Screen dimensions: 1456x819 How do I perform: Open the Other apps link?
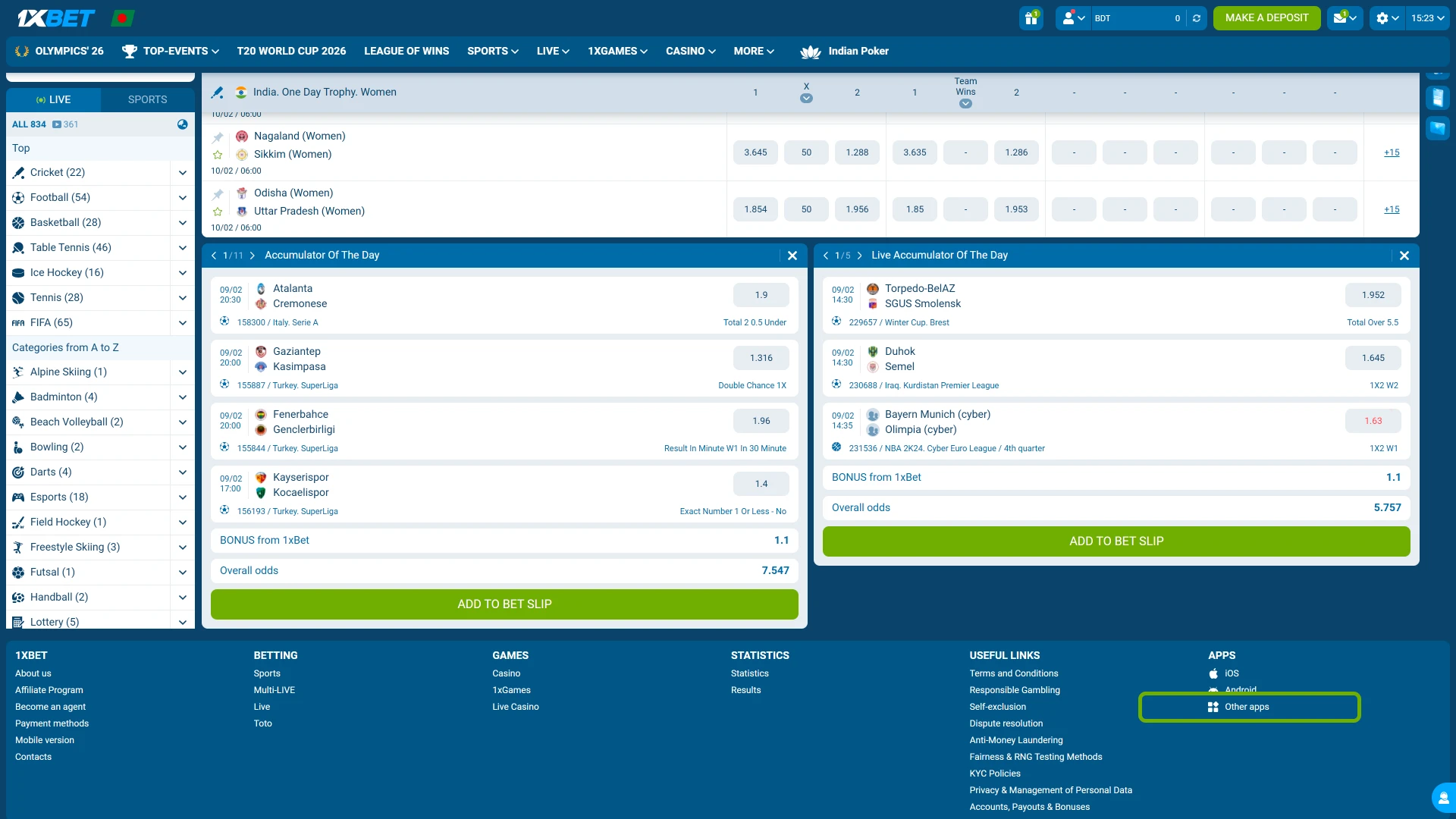point(1247,707)
